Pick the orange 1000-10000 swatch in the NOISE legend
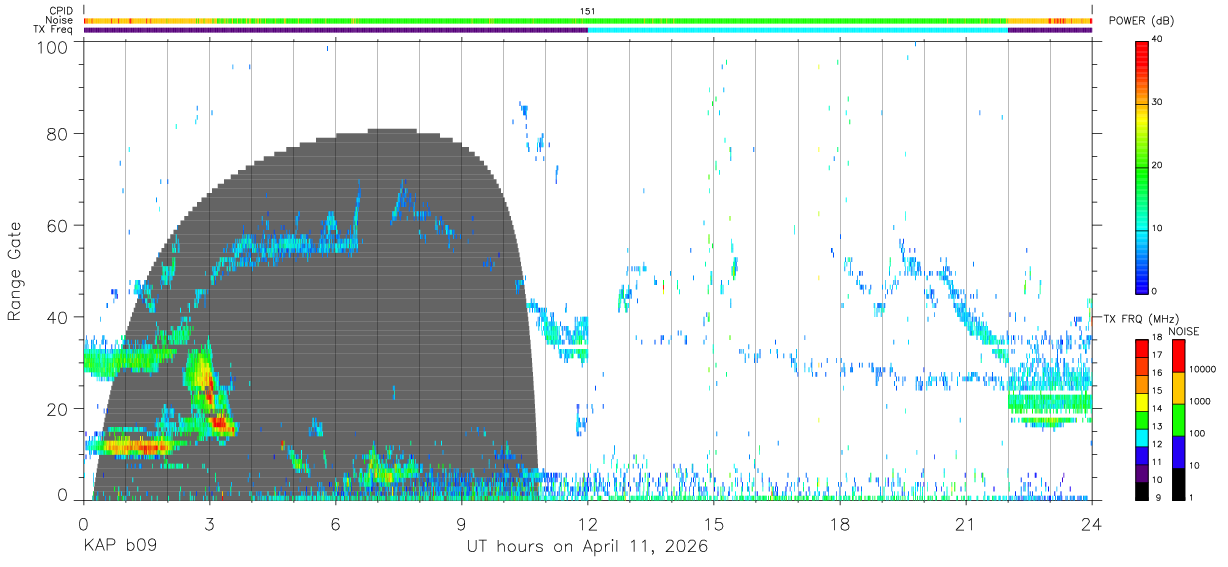Screen dimensions: 1228x567 click(1178, 387)
